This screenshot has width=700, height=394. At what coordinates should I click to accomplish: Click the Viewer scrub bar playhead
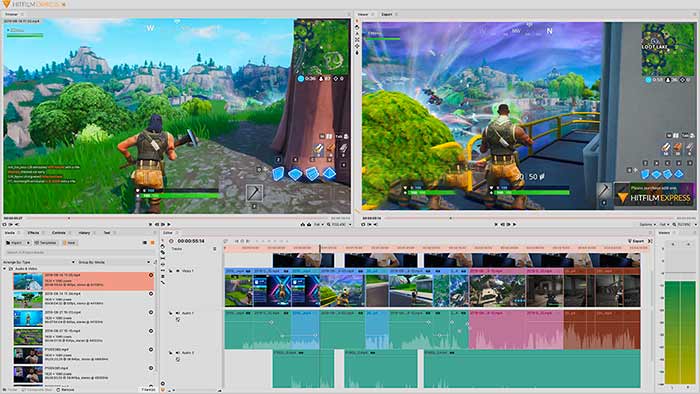pos(450,218)
